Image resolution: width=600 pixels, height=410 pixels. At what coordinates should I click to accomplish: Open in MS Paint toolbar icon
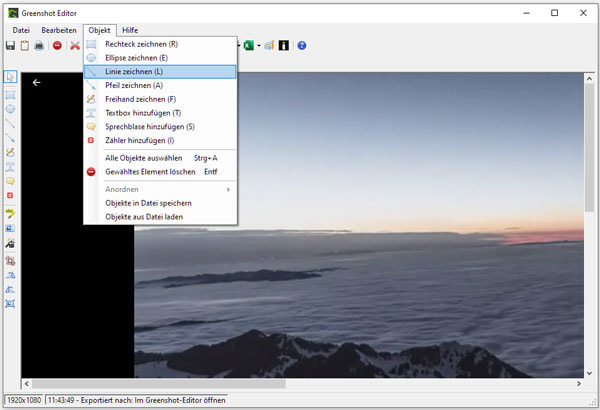tap(270, 46)
